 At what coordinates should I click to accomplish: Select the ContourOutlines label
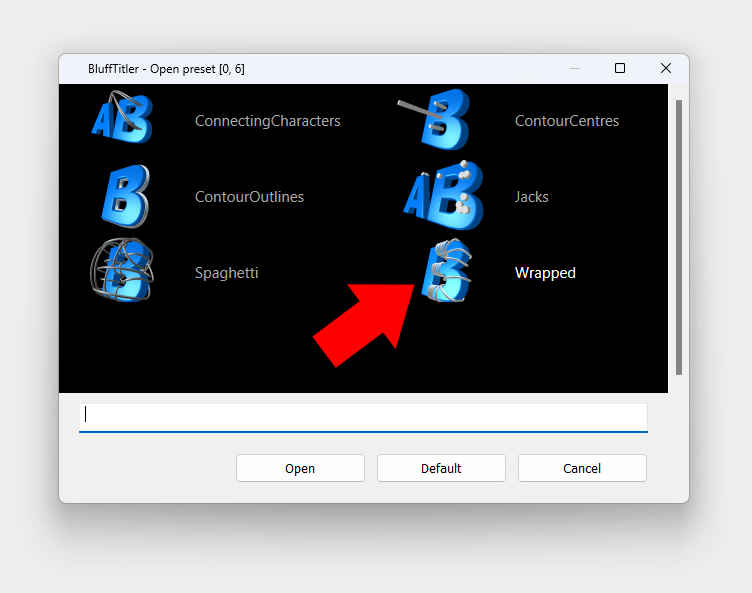249,197
